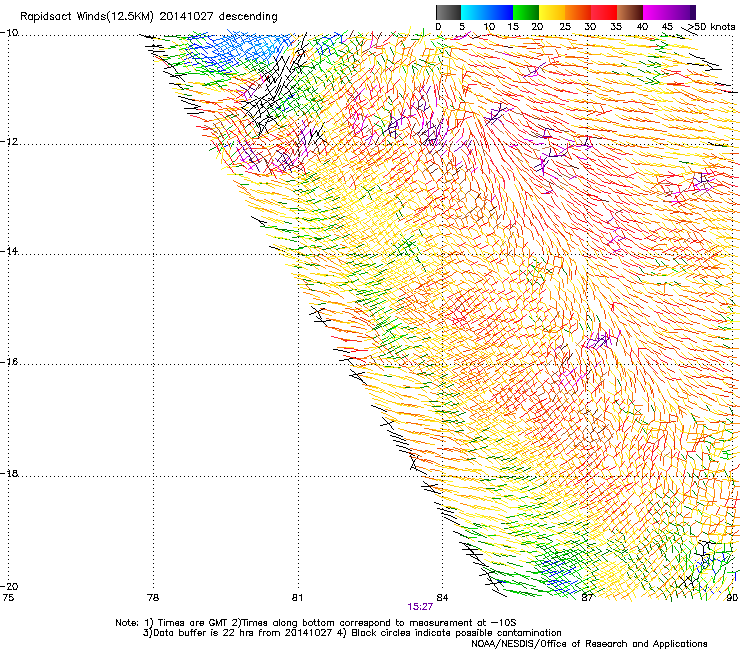The height and width of the screenshot is (650, 740).
Task: Select the '84' longitude axis label
Action: (x=442, y=598)
